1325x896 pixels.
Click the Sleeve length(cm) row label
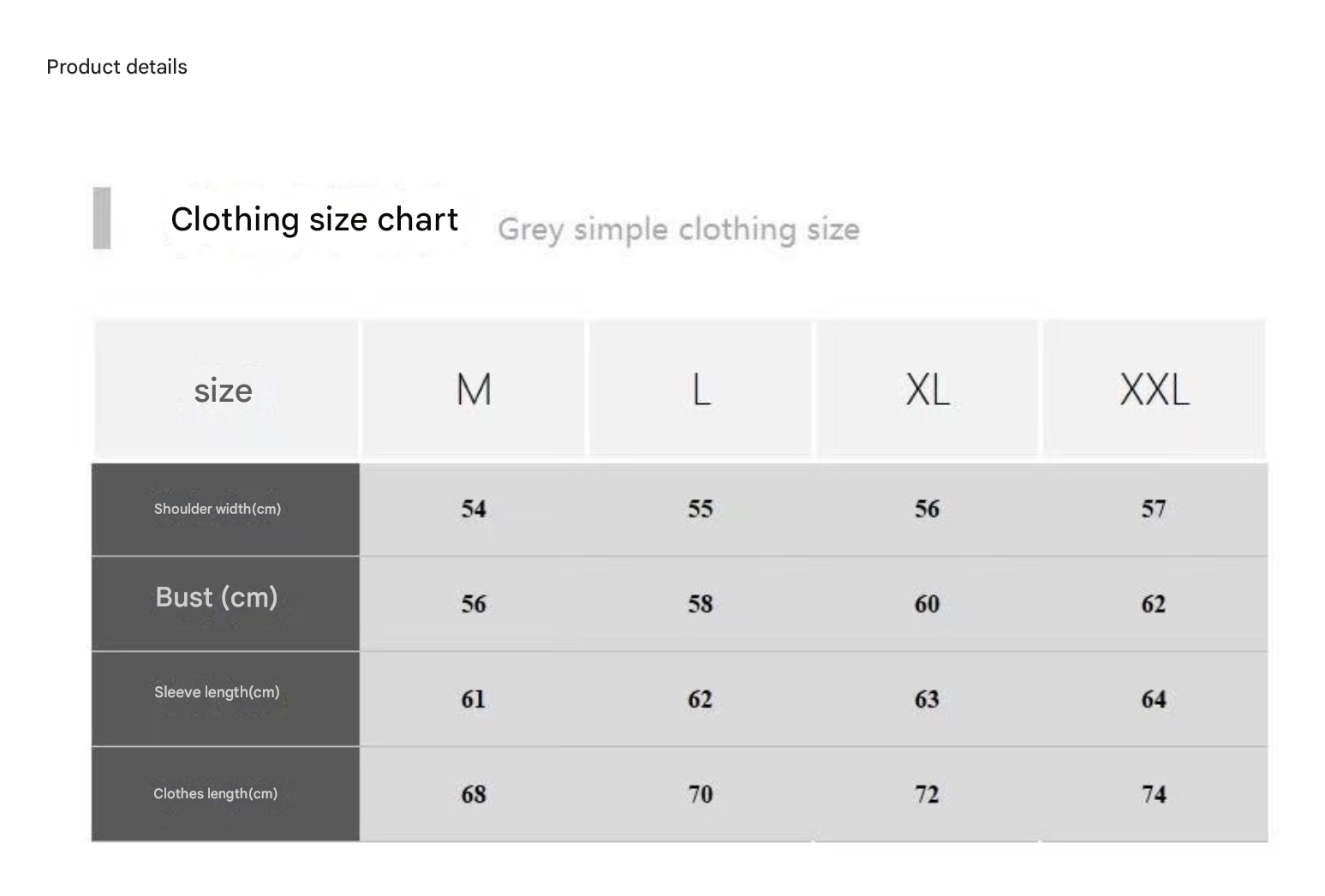tap(217, 692)
